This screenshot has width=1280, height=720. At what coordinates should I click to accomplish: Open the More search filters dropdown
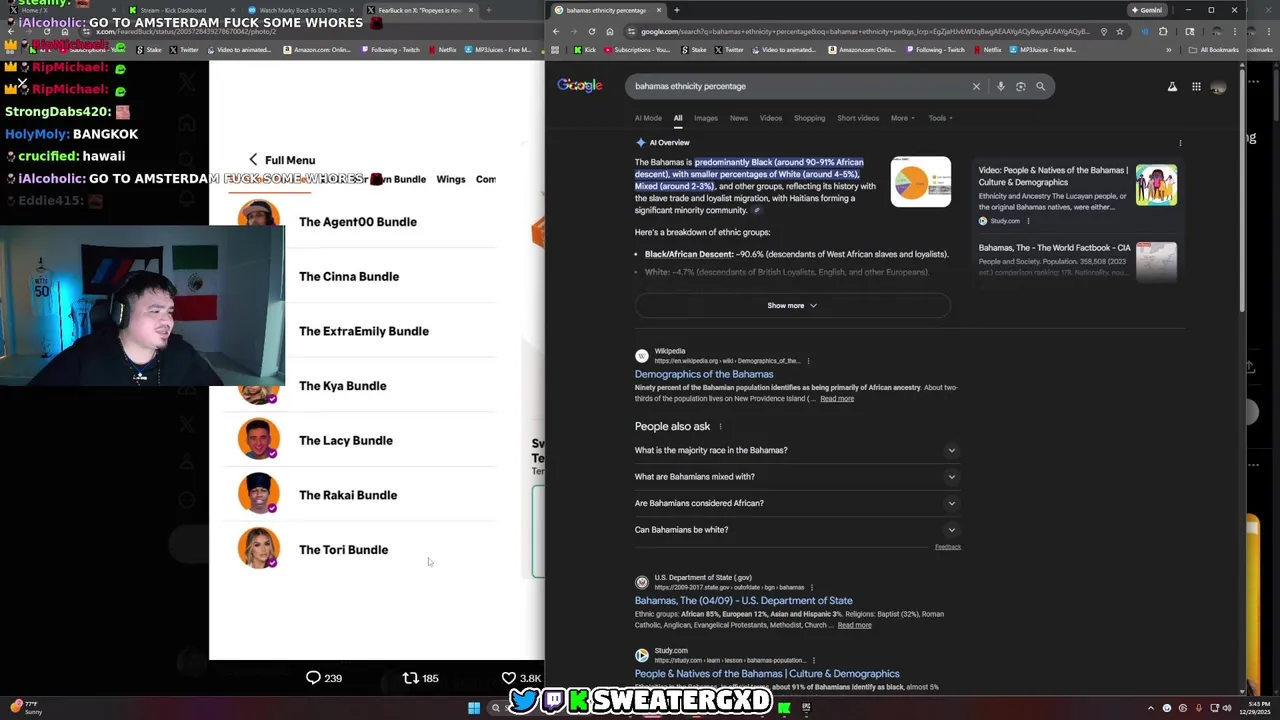click(903, 118)
